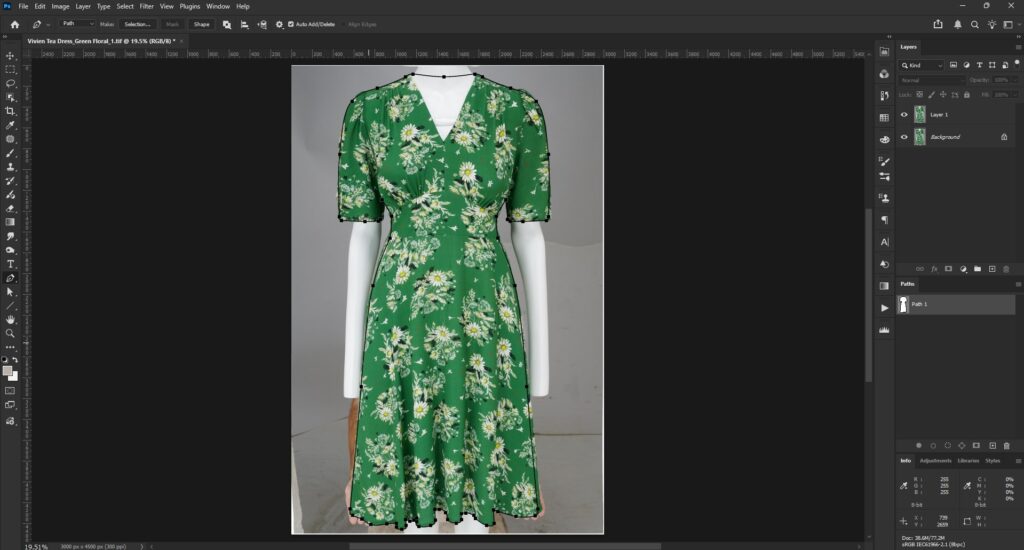Fill path with foreground color icon
This screenshot has height=550, width=1024.
(x=918, y=445)
